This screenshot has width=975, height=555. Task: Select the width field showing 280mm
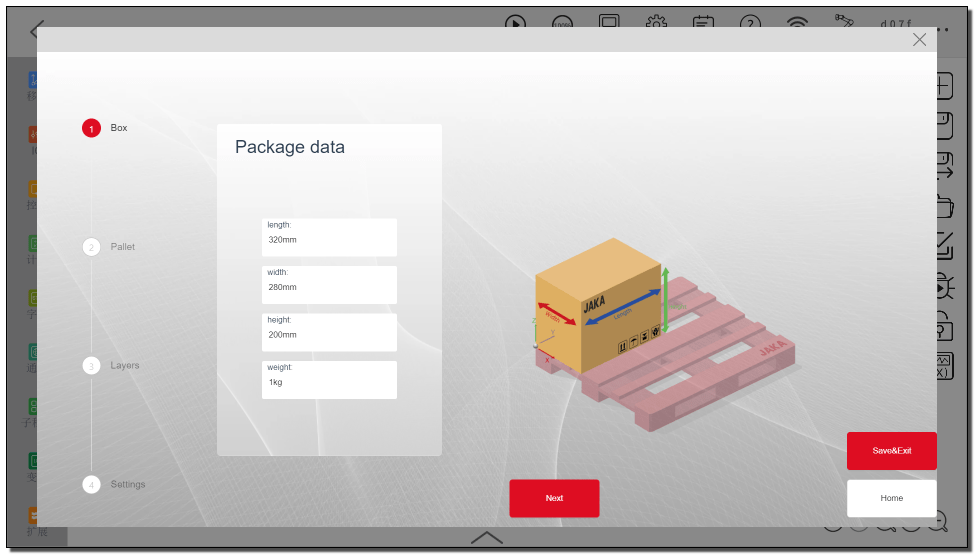point(329,285)
